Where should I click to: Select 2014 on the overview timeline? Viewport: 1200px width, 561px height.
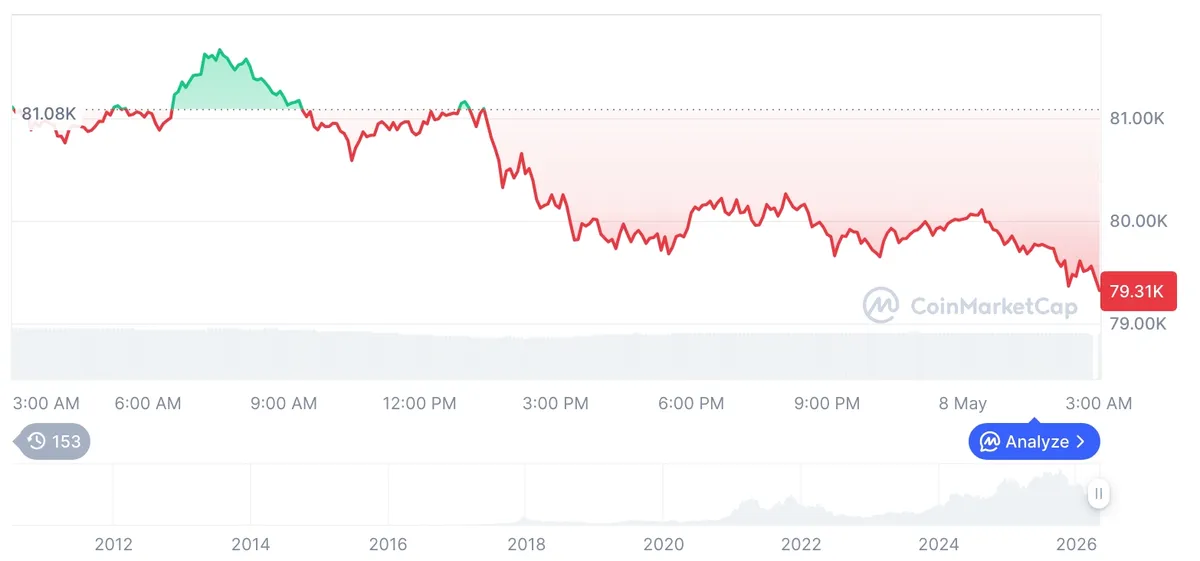pyautogui.click(x=250, y=545)
